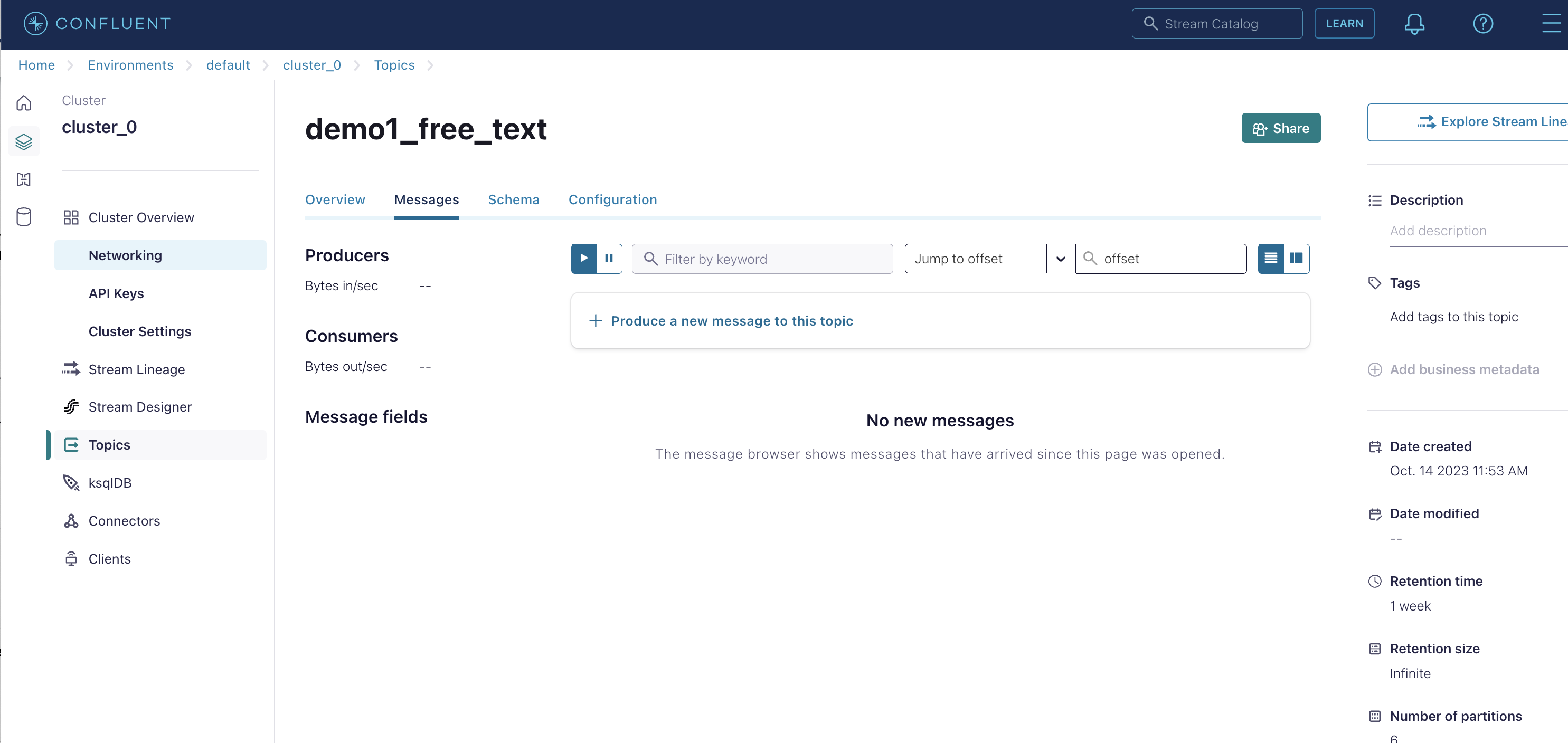Viewport: 1568px width, 743px height.
Task: Click the home icon in left rail
Action: (24, 103)
